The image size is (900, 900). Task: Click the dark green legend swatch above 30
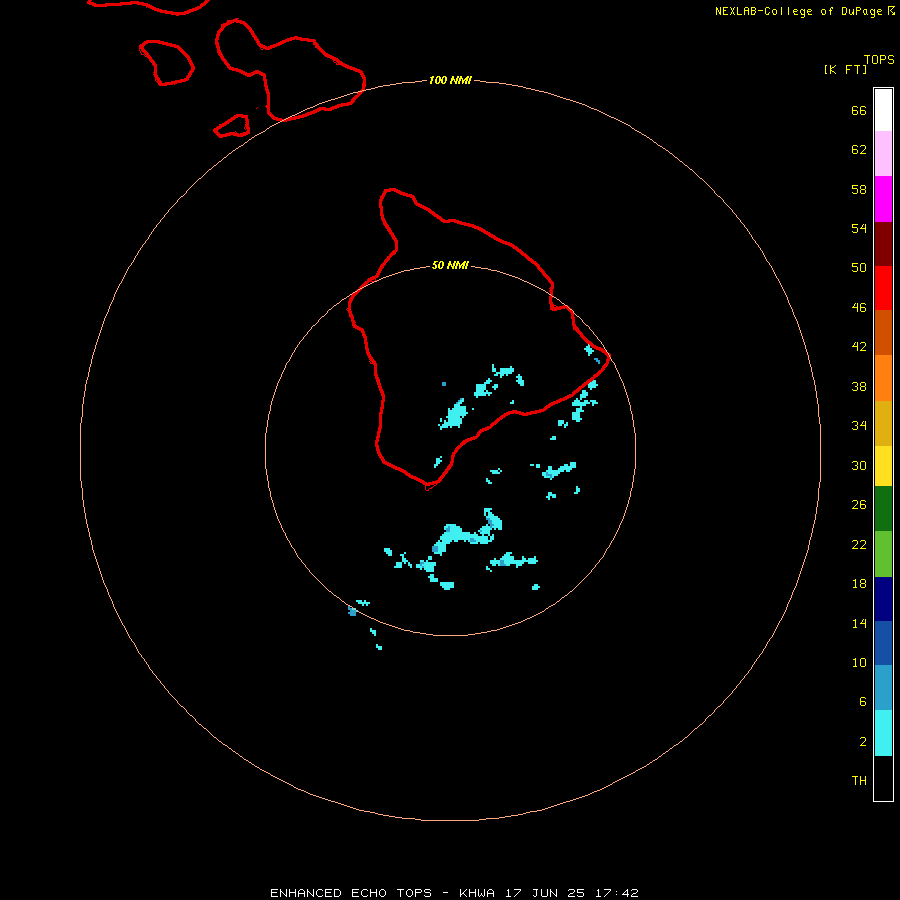883,509
